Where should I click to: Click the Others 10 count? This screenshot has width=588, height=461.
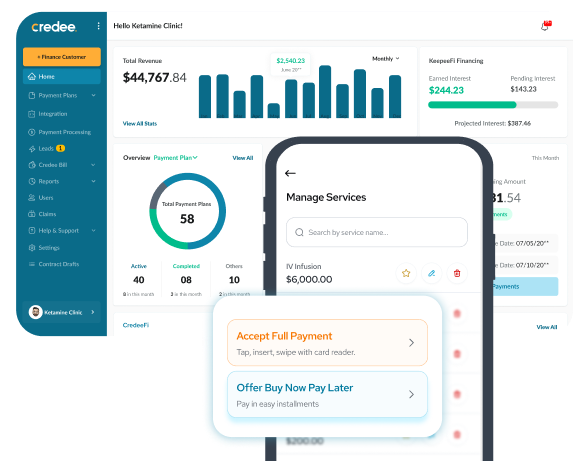point(234,280)
